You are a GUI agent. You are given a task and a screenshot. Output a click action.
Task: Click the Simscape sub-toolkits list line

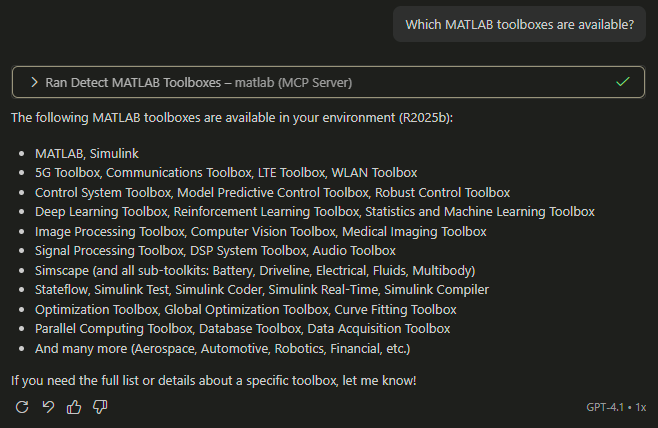[x=254, y=270]
